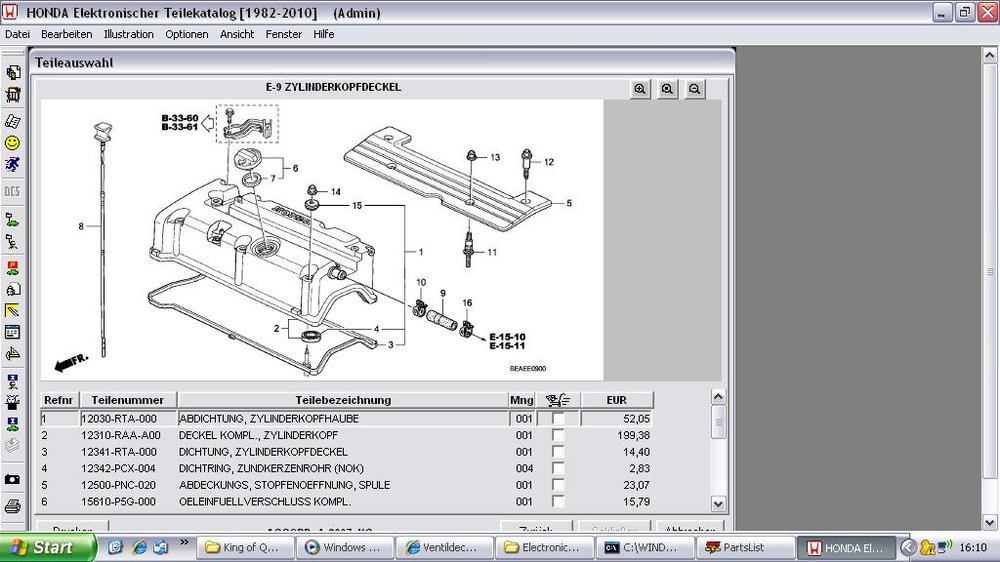Zoom in on the parts illustration
Image resolution: width=1000 pixels, height=562 pixels.
pyautogui.click(x=640, y=89)
